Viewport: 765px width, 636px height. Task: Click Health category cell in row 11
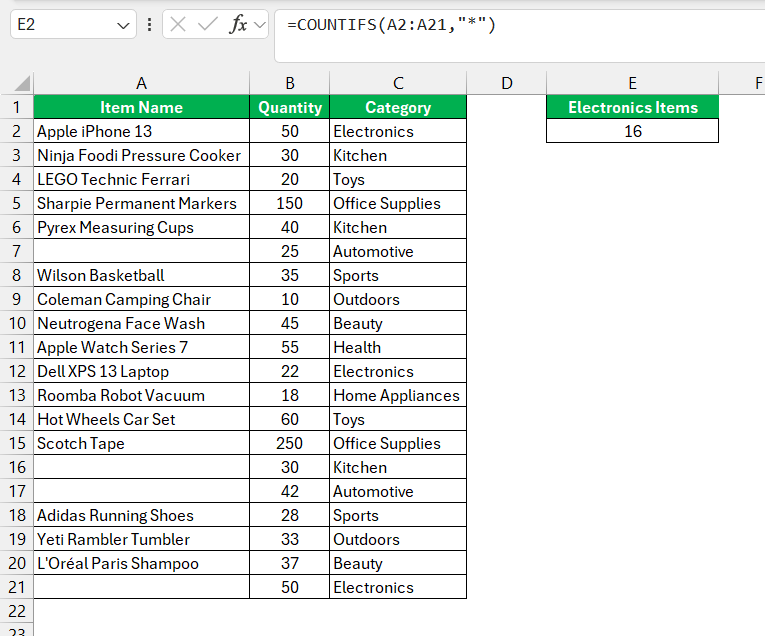398,347
